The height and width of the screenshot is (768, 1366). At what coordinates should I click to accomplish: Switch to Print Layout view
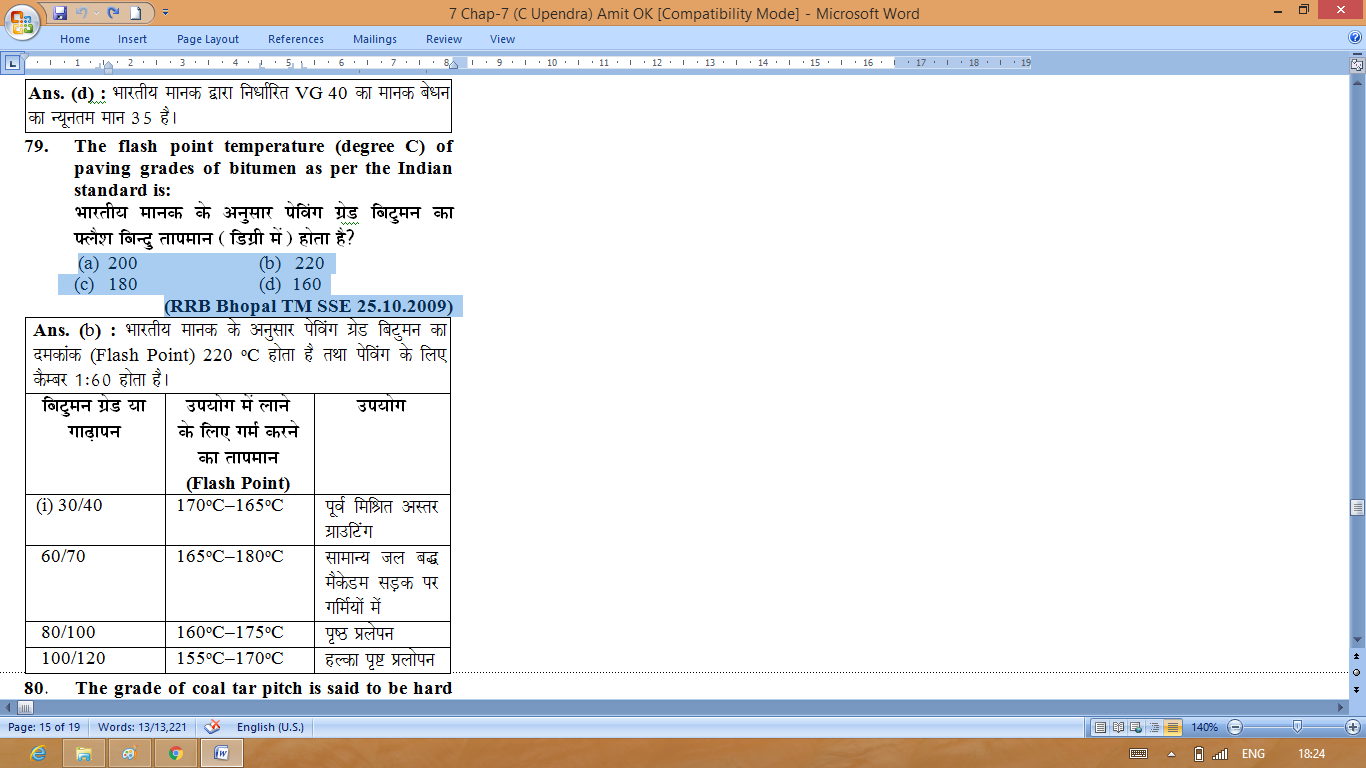[x=1100, y=727]
